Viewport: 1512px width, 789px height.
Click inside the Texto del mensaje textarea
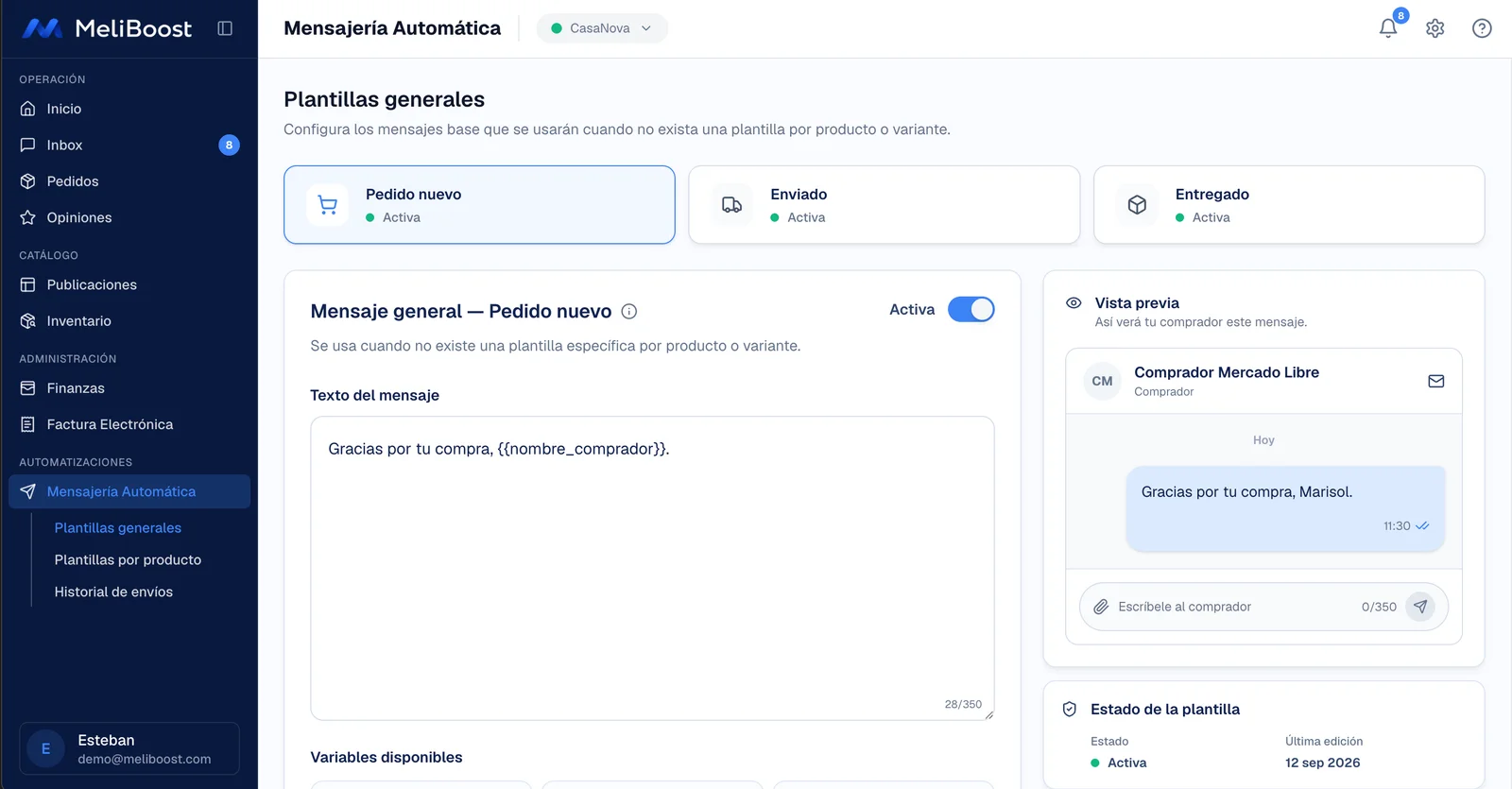click(652, 569)
